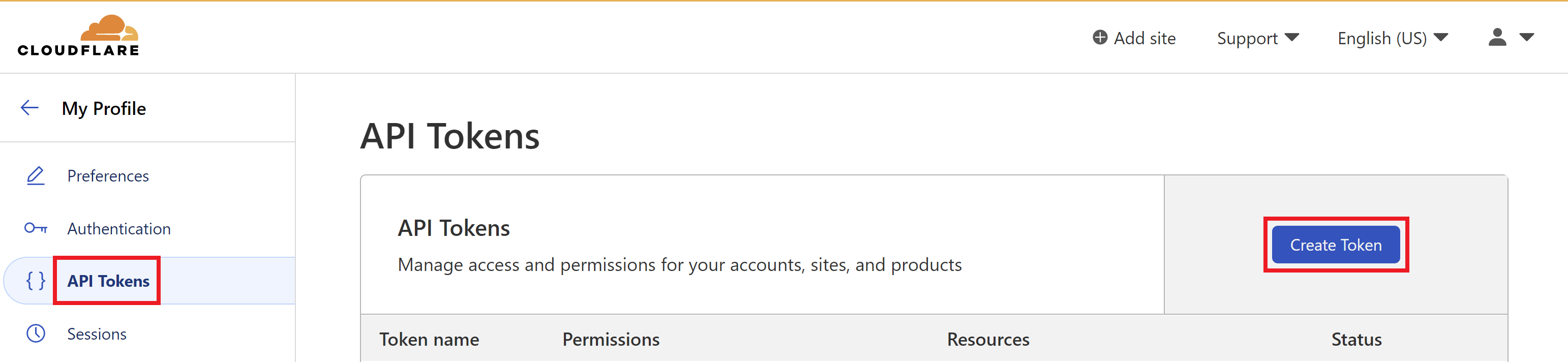Screen dimensions: 1568x362
Task: Click the Create Token button
Action: pos(1336,244)
